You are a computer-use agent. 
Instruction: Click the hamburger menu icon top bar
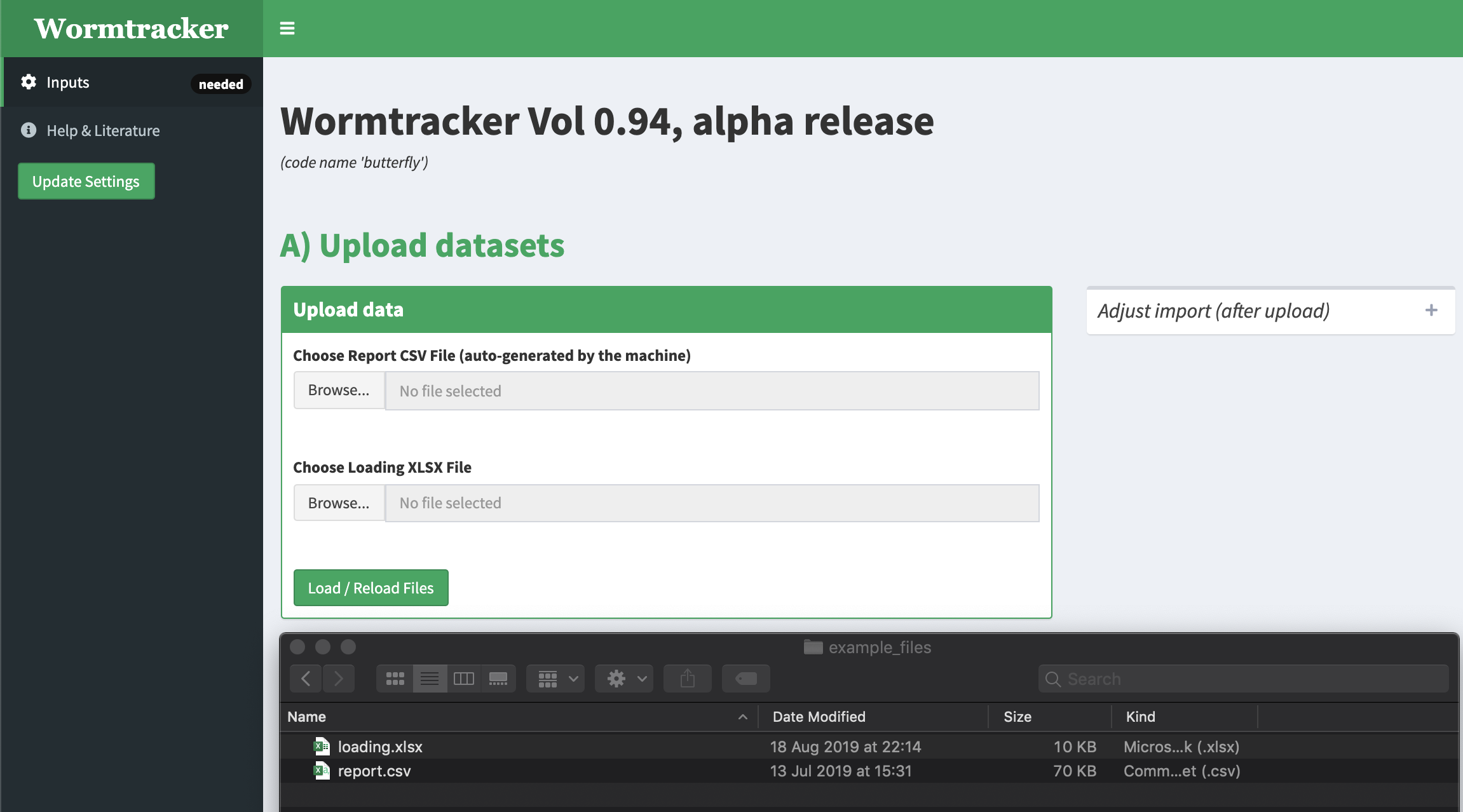click(287, 27)
